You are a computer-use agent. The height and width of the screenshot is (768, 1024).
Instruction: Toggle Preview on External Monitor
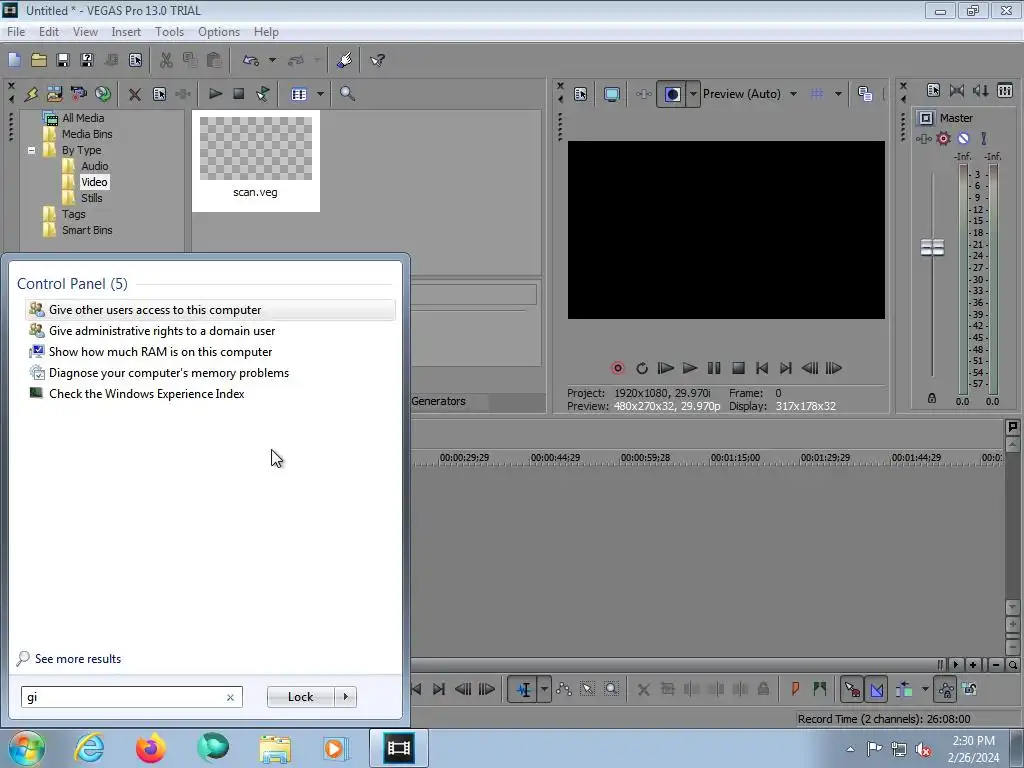pos(611,94)
